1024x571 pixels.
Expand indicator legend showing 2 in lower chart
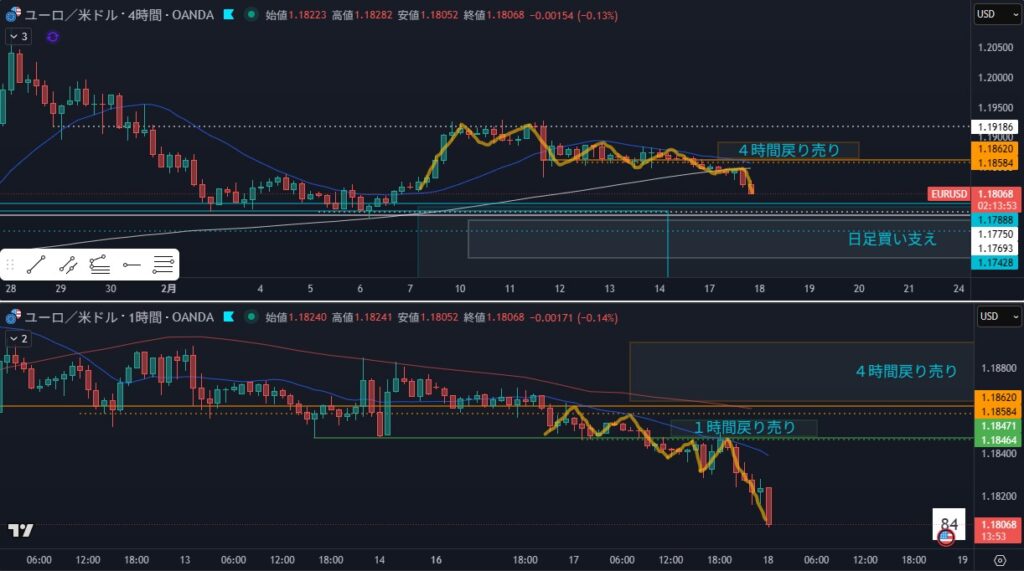click(18, 338)
